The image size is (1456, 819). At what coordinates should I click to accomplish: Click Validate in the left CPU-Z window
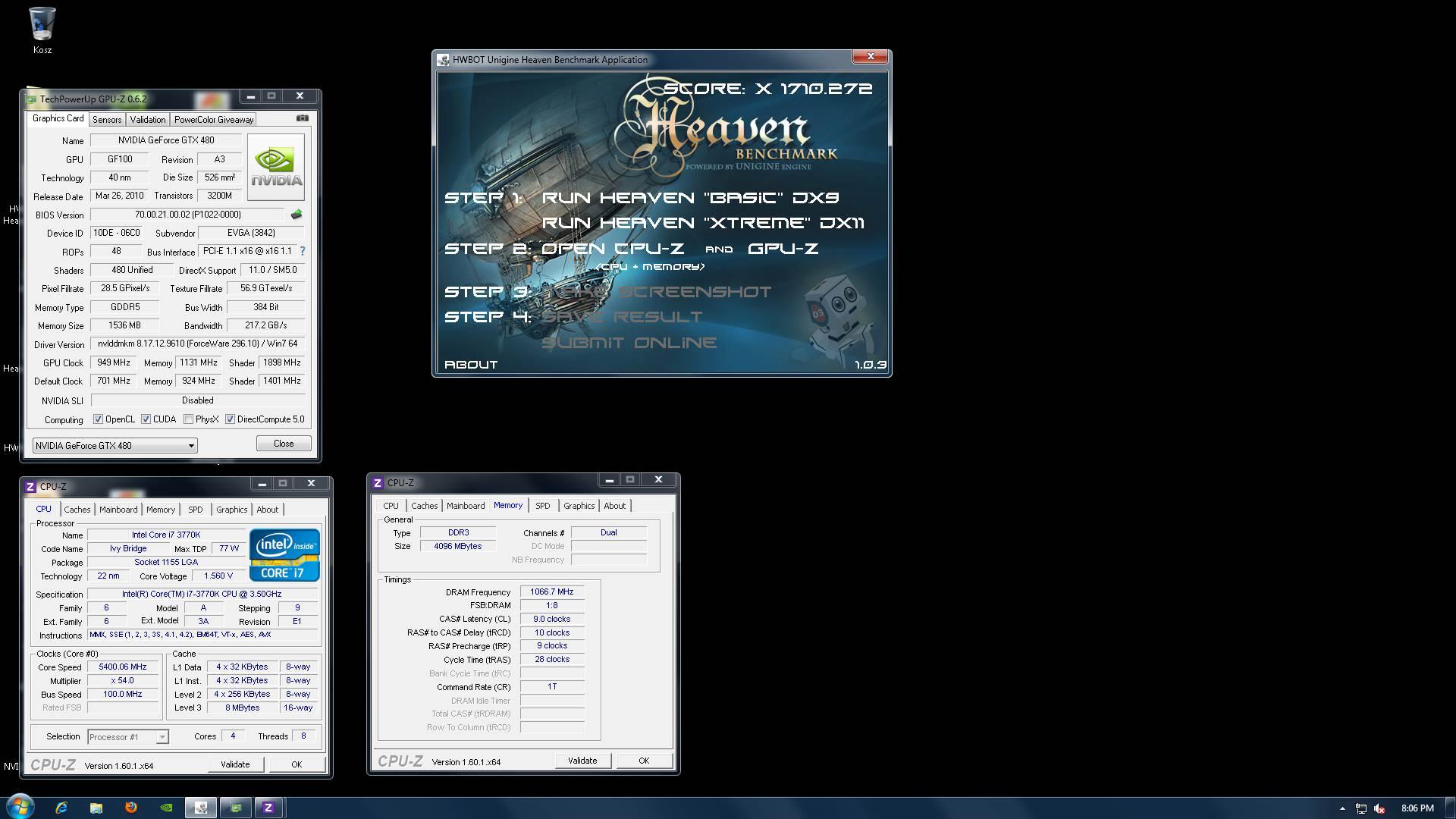coord(235,764)
